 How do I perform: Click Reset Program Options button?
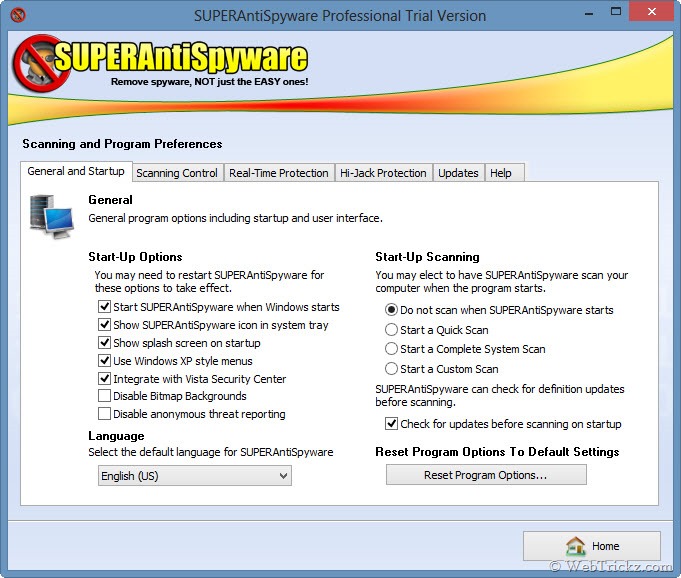pyautogui.click(x=486, y=475)
